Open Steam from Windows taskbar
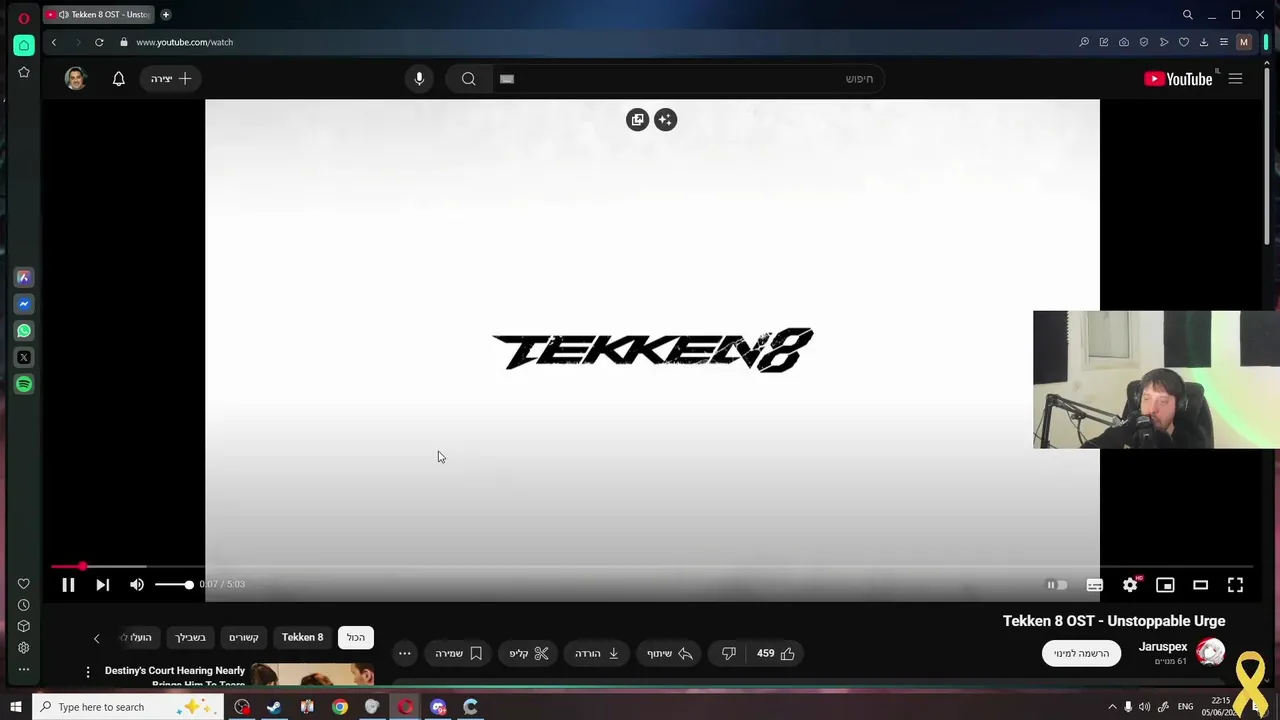 pos(274,707)
